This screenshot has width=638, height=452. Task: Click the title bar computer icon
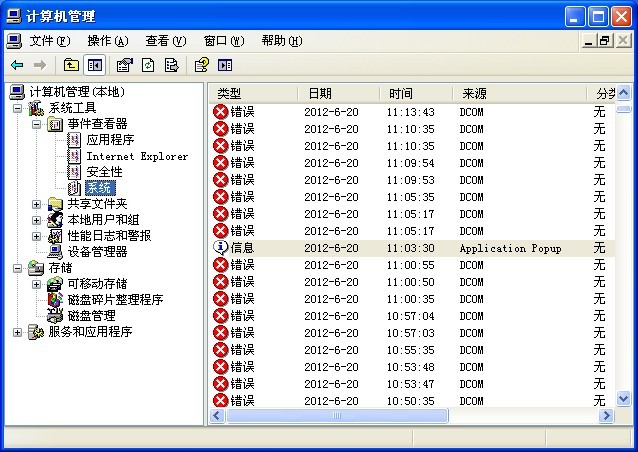coord(15,16)
